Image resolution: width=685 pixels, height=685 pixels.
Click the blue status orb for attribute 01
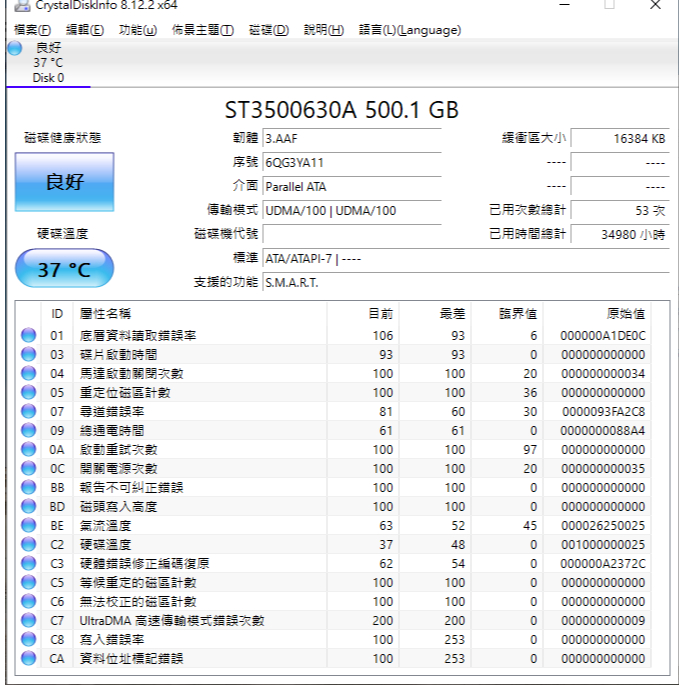(29, 336)
